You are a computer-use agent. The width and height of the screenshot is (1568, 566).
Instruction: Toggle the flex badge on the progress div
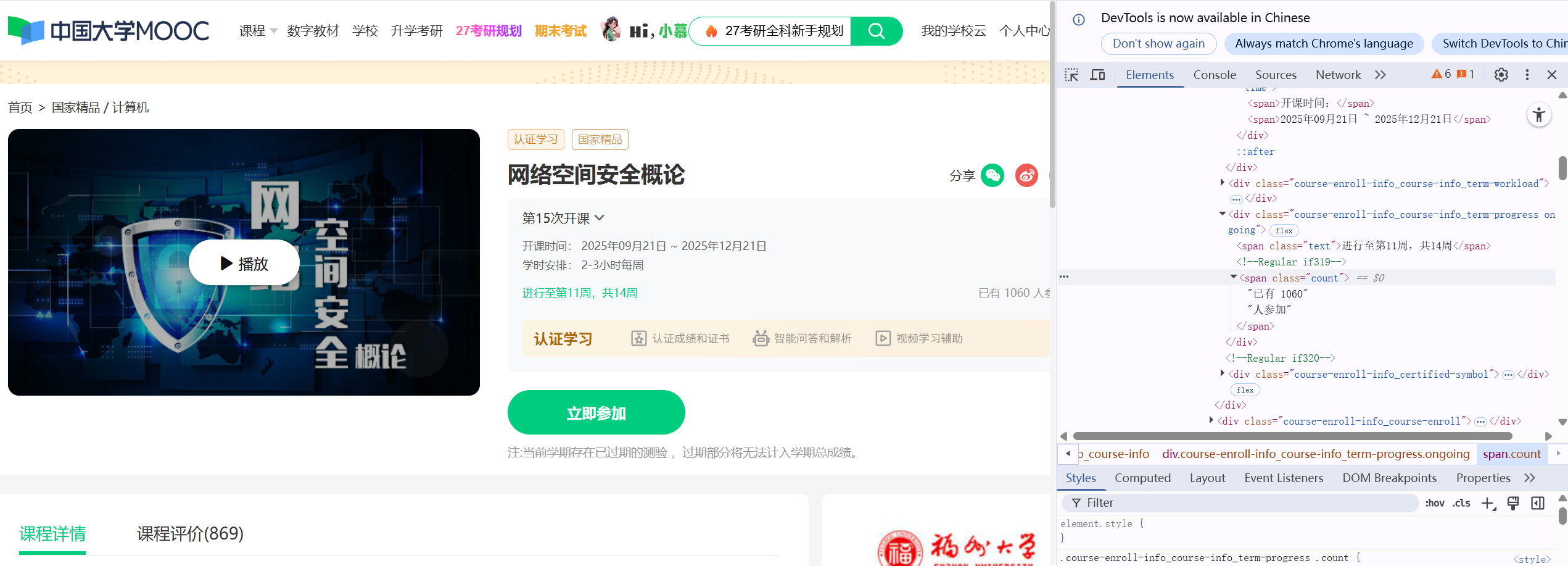tap(1284, 230)
